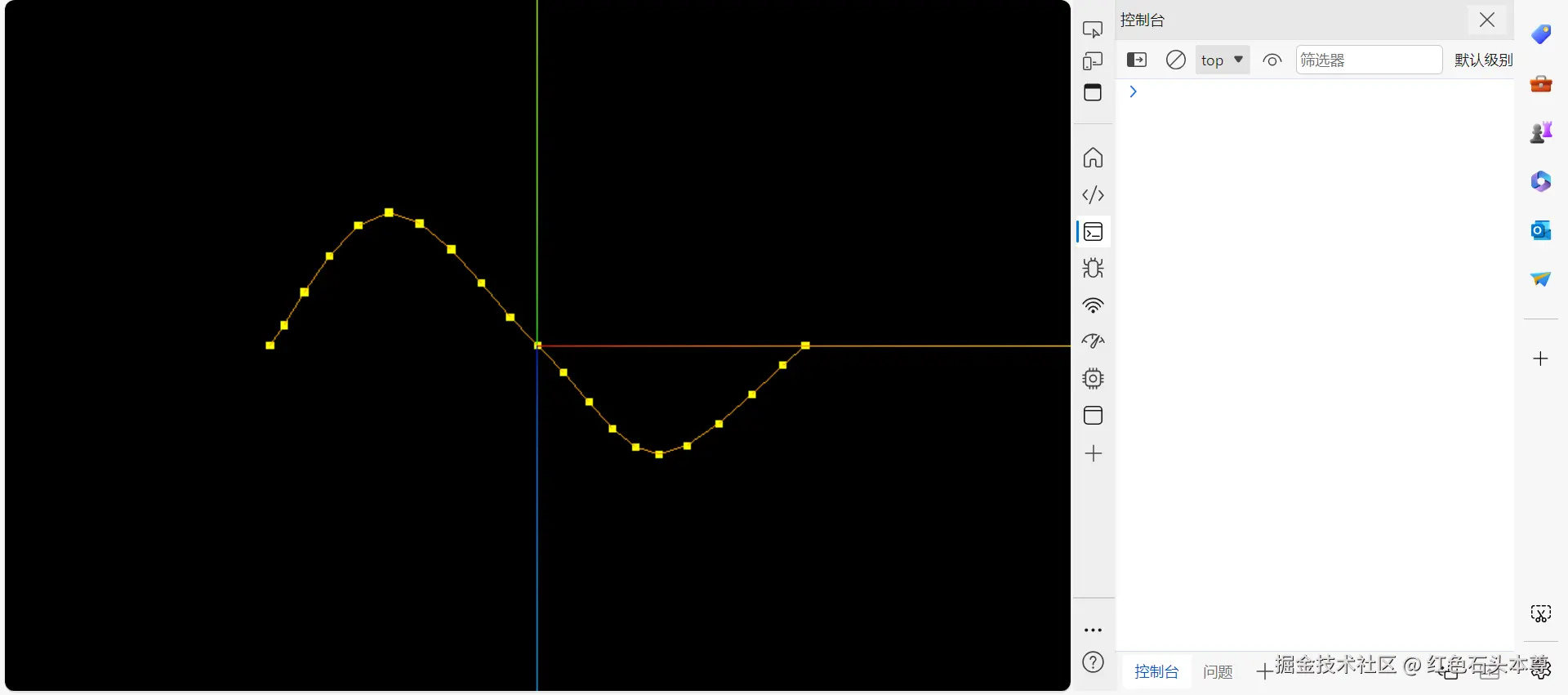Open the toolbox sidebar icon
Viewport: 1568px width, 695px height.
tap(1541, 83)
